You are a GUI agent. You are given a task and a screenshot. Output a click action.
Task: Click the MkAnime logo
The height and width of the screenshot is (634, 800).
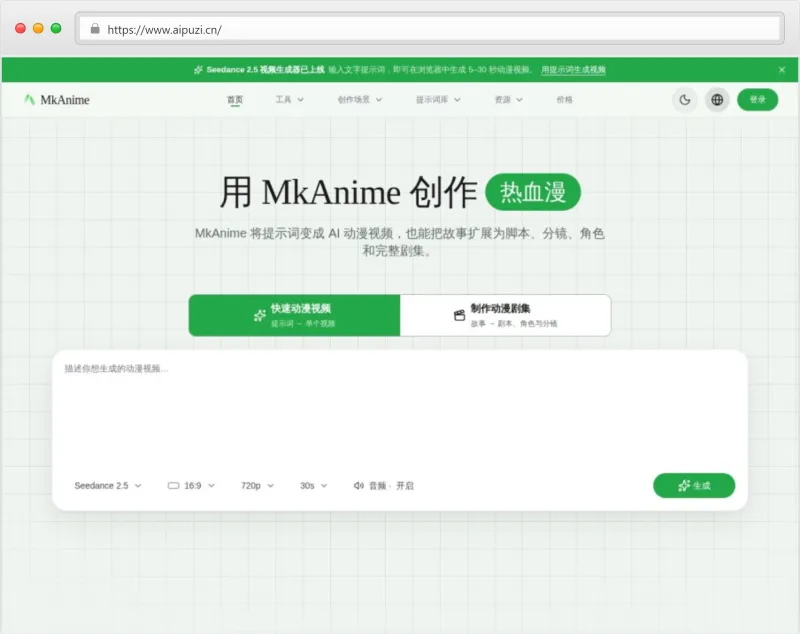point(57,99)
